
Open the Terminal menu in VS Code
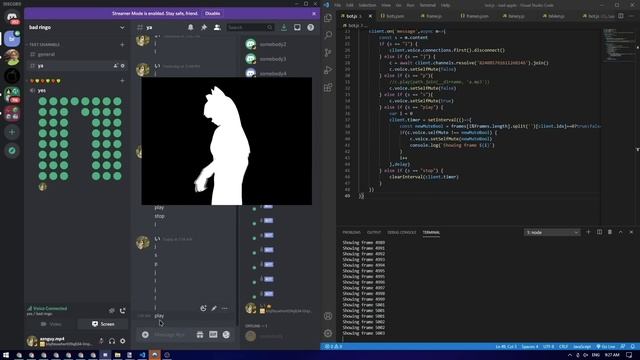(x=427, y=5)
